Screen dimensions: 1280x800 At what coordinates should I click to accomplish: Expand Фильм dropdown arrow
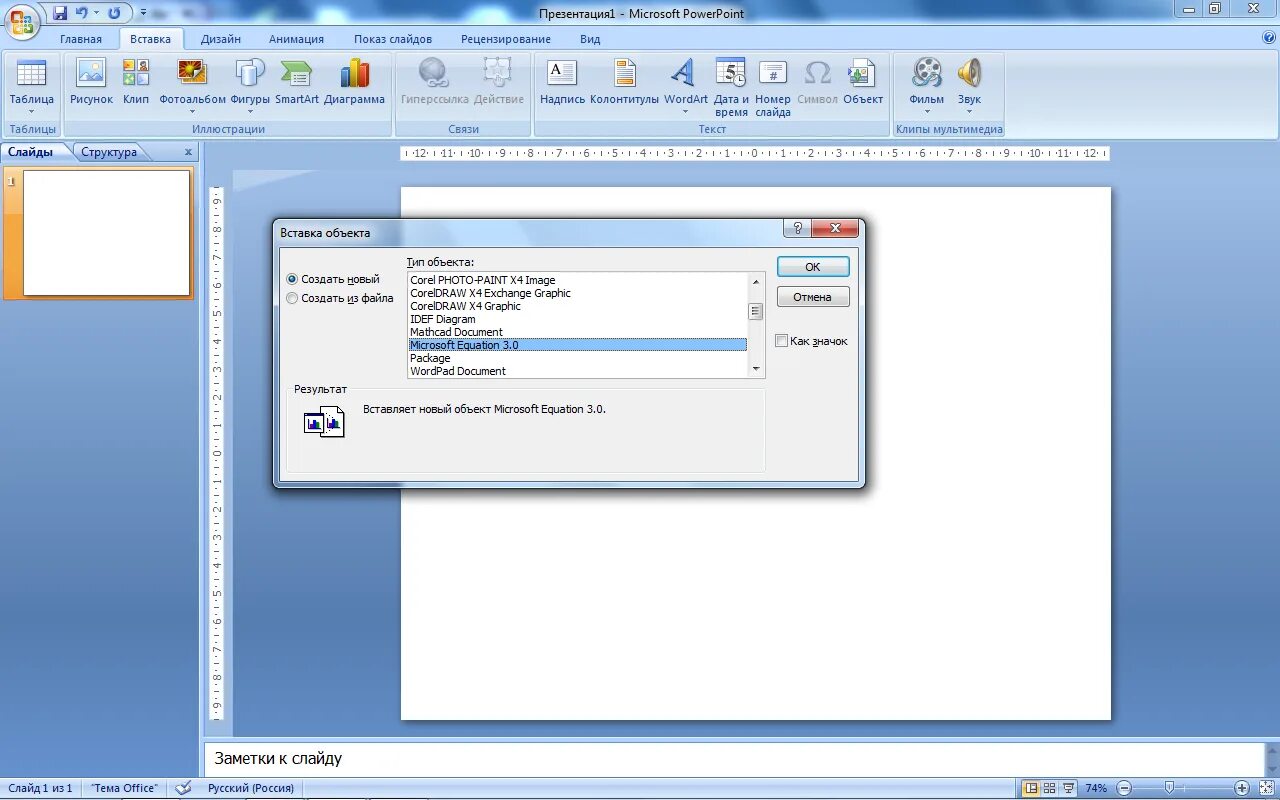point(927,112)
